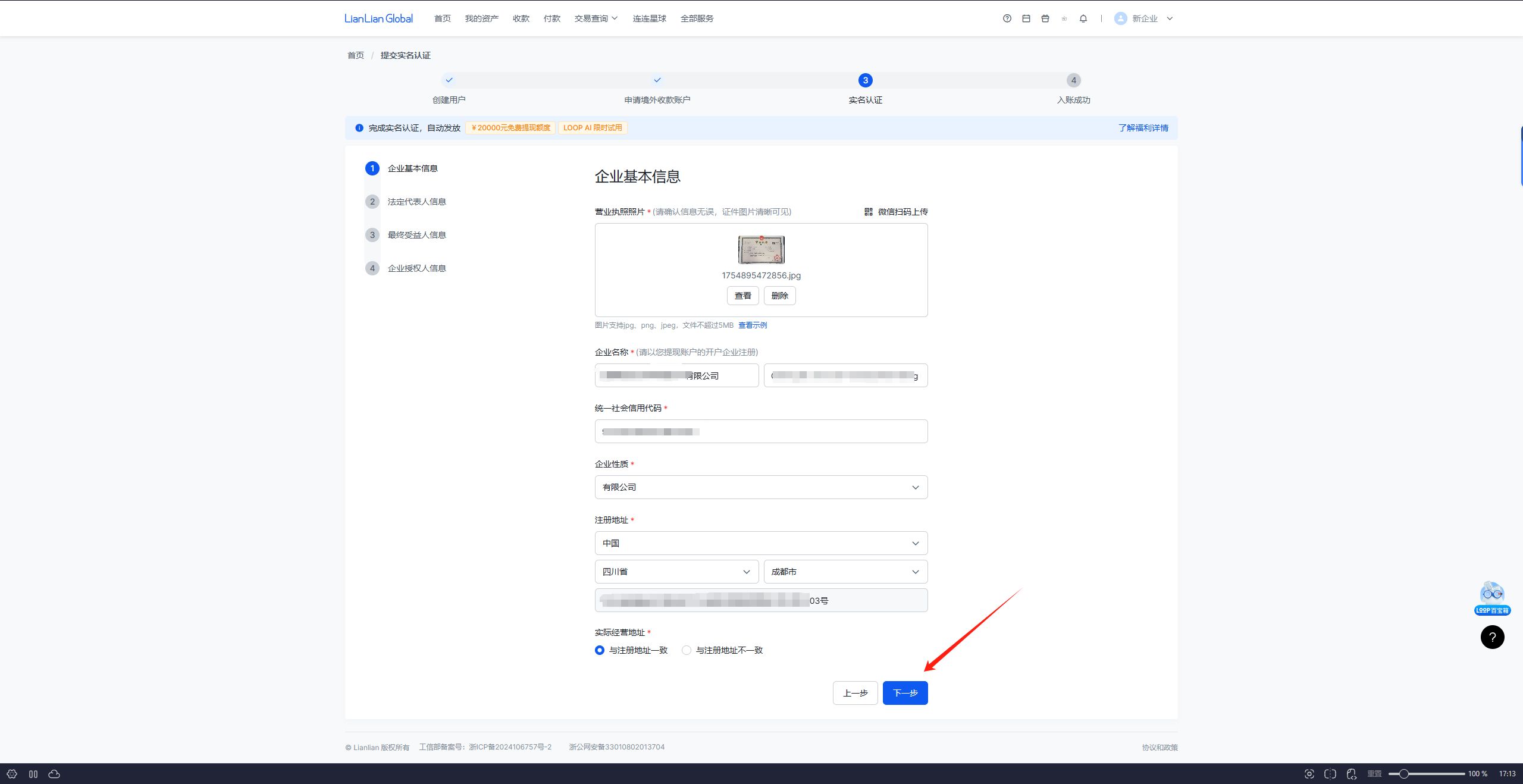Image resolution: width=1523 pixels, height=784 pixels.
Task: Go to 首页 in top navigation
Action: pyautogui.click(x=442, y=18)
